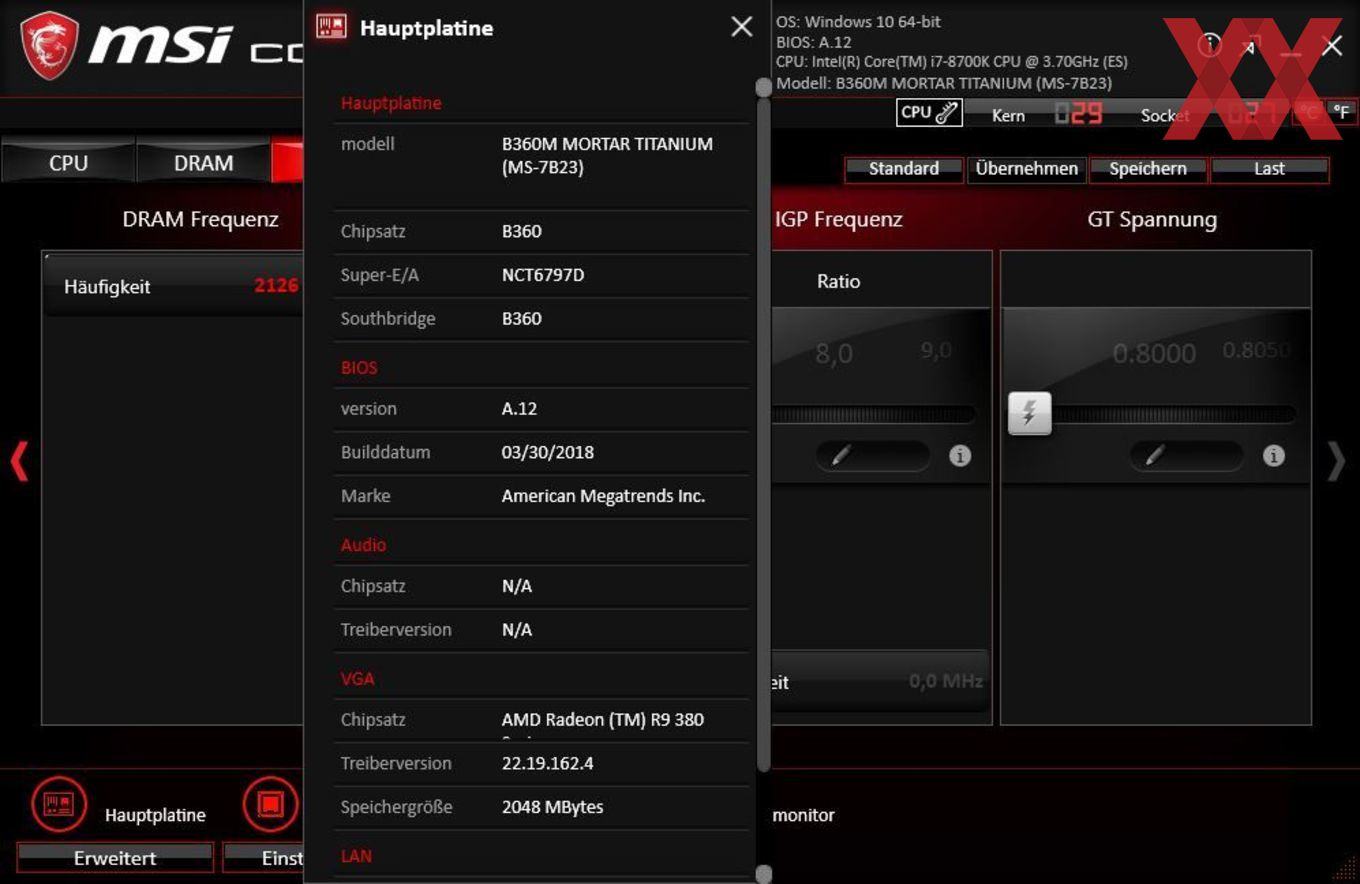Click the Speichern button

tap(1148, 169)
